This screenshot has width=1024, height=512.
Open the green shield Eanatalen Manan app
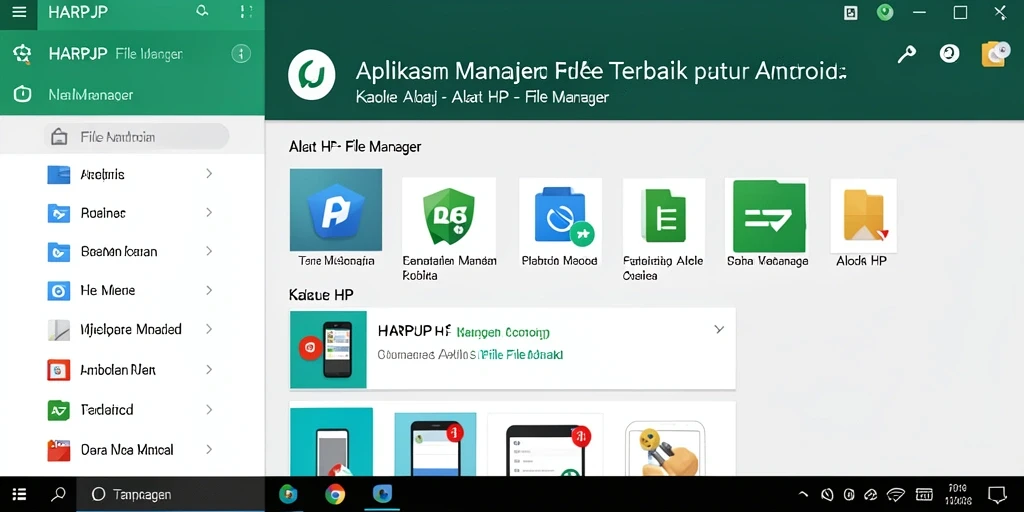(x=449, y=215)
